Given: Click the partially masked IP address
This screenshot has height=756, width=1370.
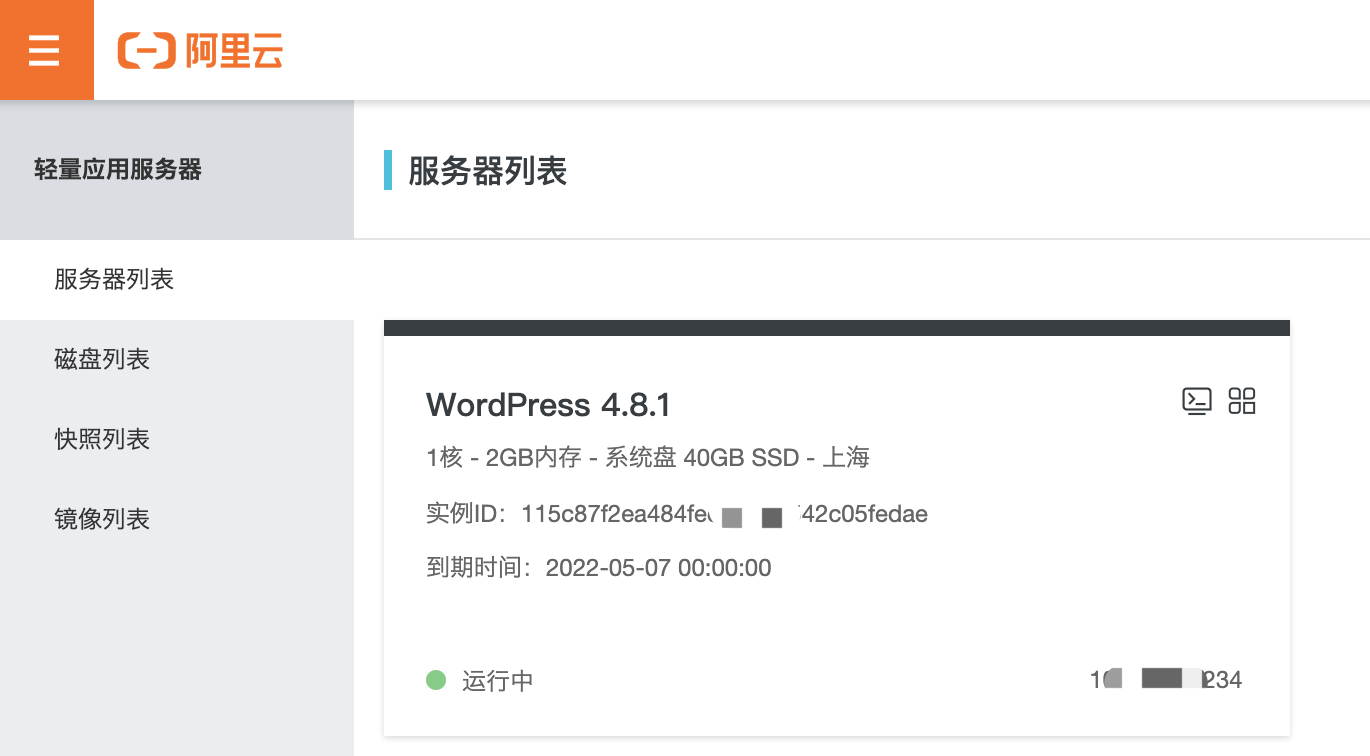Looking at the screenshot, I should (x=1166, y=680).
